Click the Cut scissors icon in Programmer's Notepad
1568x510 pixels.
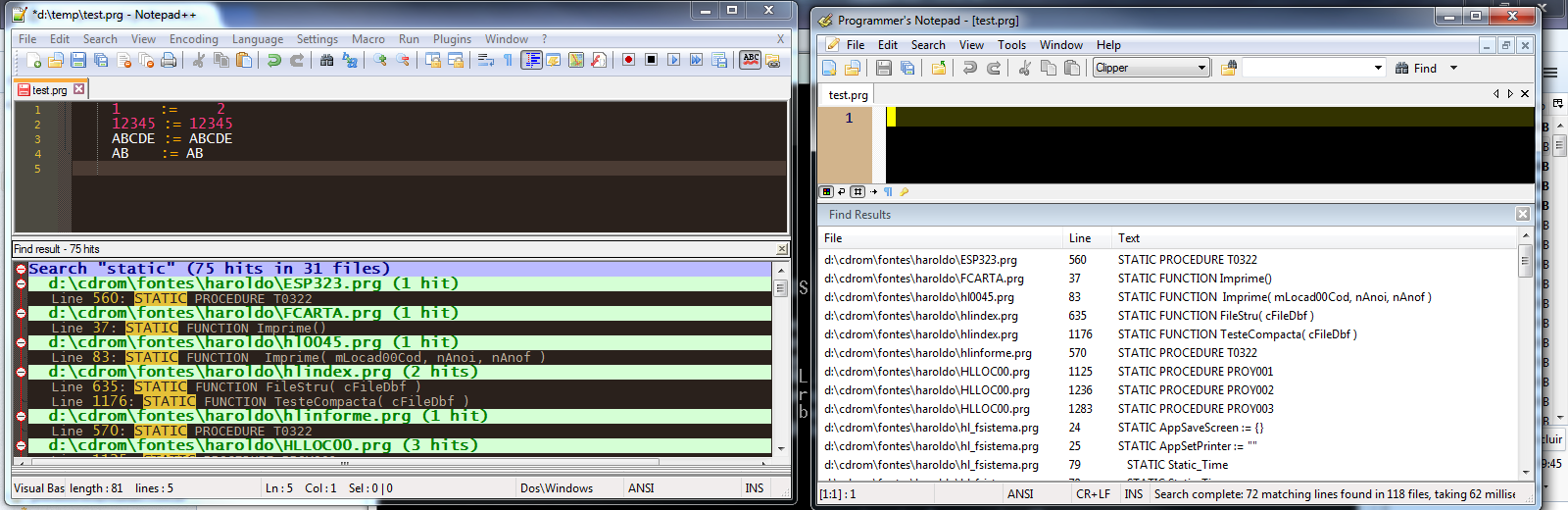coord(1024,68)
